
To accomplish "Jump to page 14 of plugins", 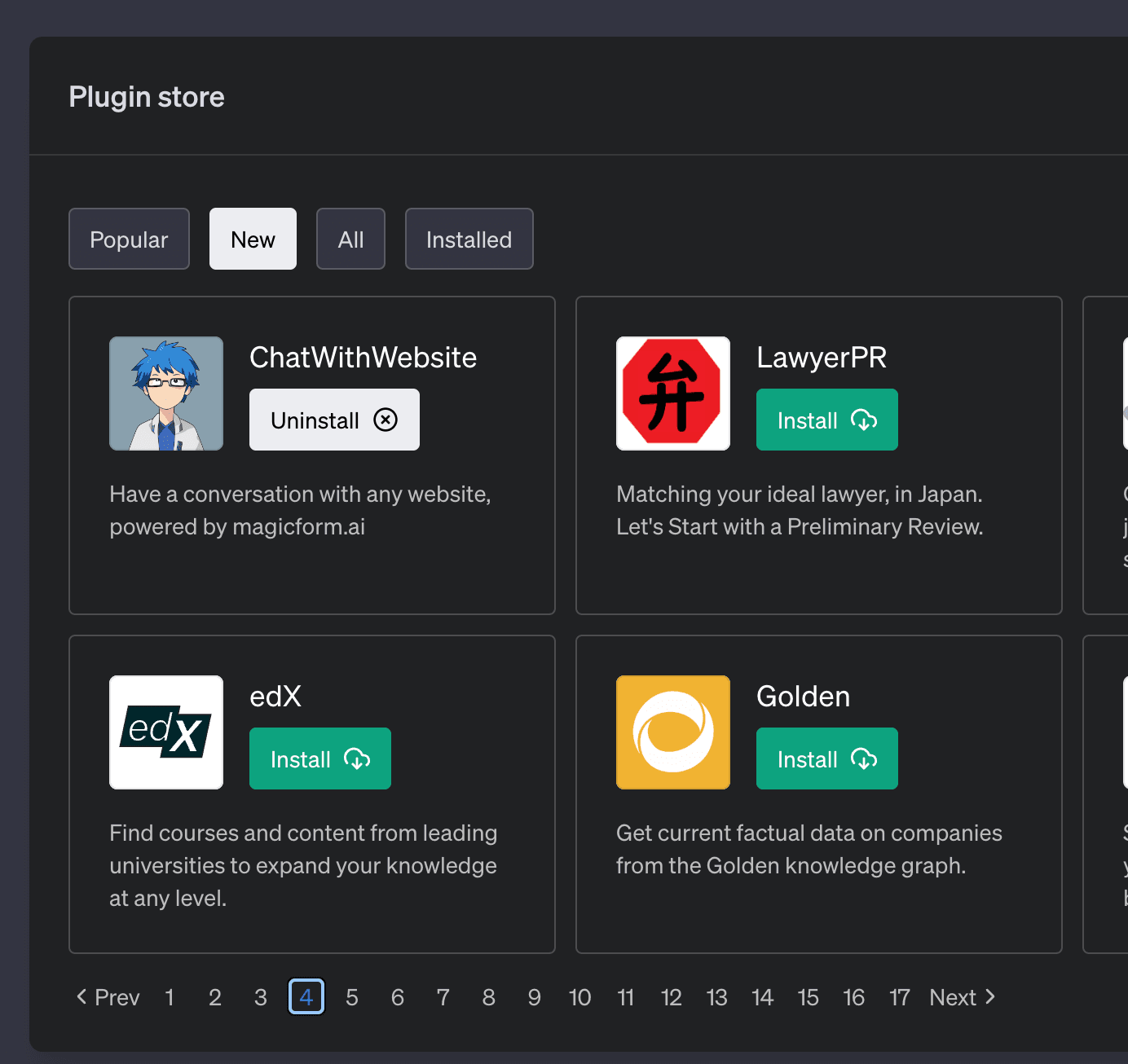I will pyautogui.click(x=763, y=997).
